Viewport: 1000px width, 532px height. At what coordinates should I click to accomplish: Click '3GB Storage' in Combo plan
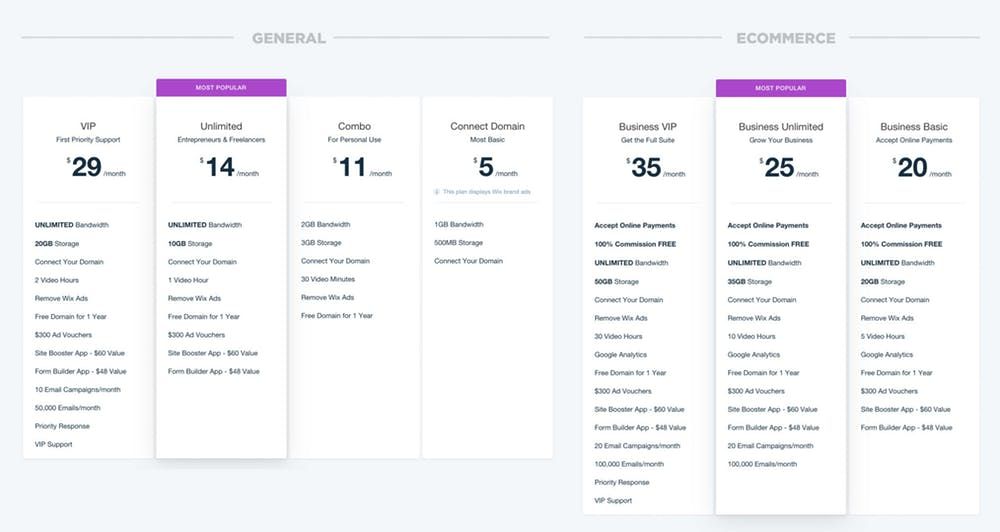(321, 243)
